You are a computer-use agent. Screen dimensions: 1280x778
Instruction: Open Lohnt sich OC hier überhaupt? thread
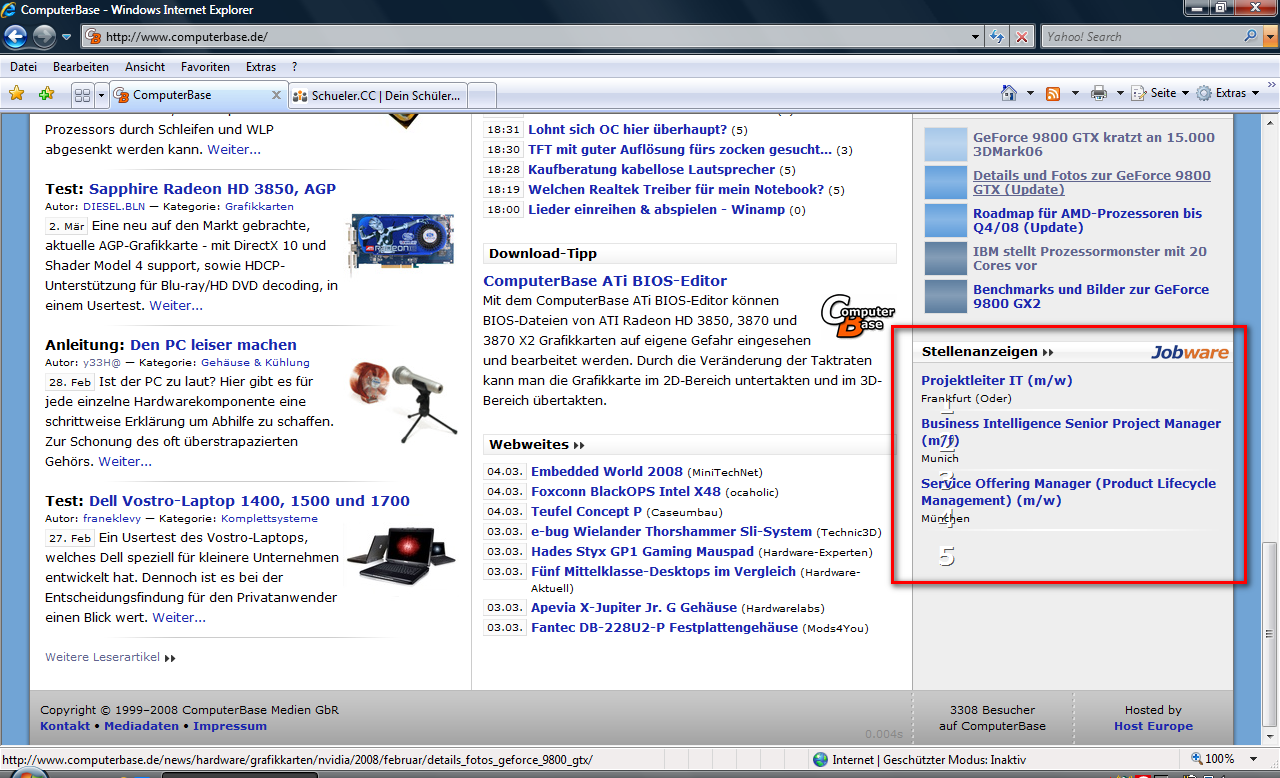[x=627, y=130]
